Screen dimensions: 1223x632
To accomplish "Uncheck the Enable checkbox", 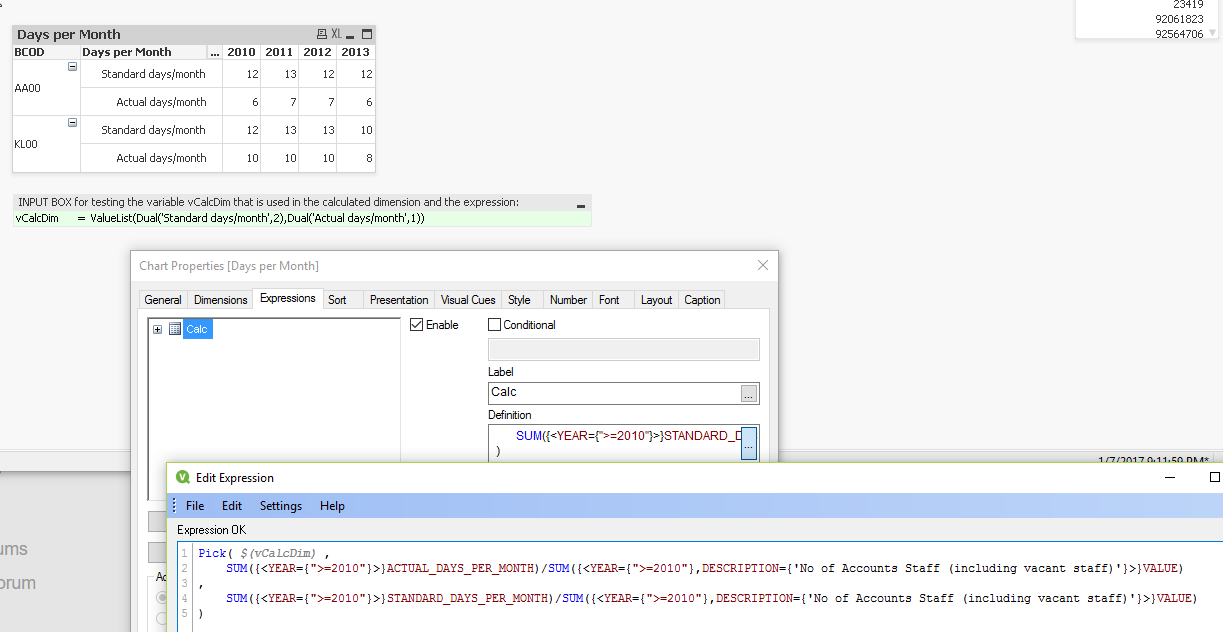I will 417,325.
